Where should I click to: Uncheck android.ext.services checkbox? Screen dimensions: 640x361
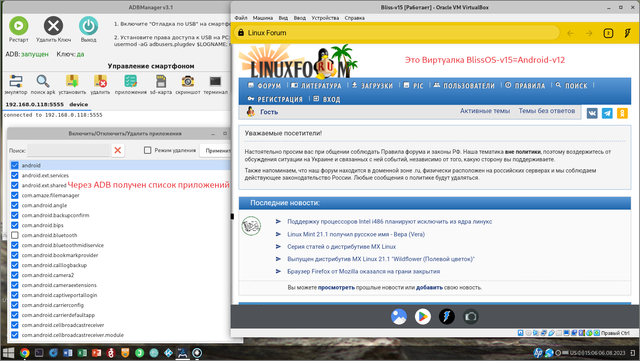[x=15, y=175]
